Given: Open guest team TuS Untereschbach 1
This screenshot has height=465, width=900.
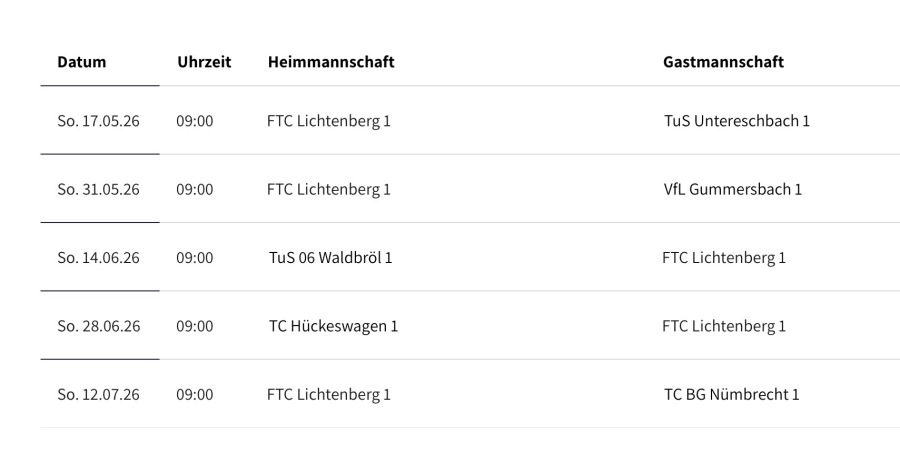Looking at the screenshot, I should click(x=737, y=121).
